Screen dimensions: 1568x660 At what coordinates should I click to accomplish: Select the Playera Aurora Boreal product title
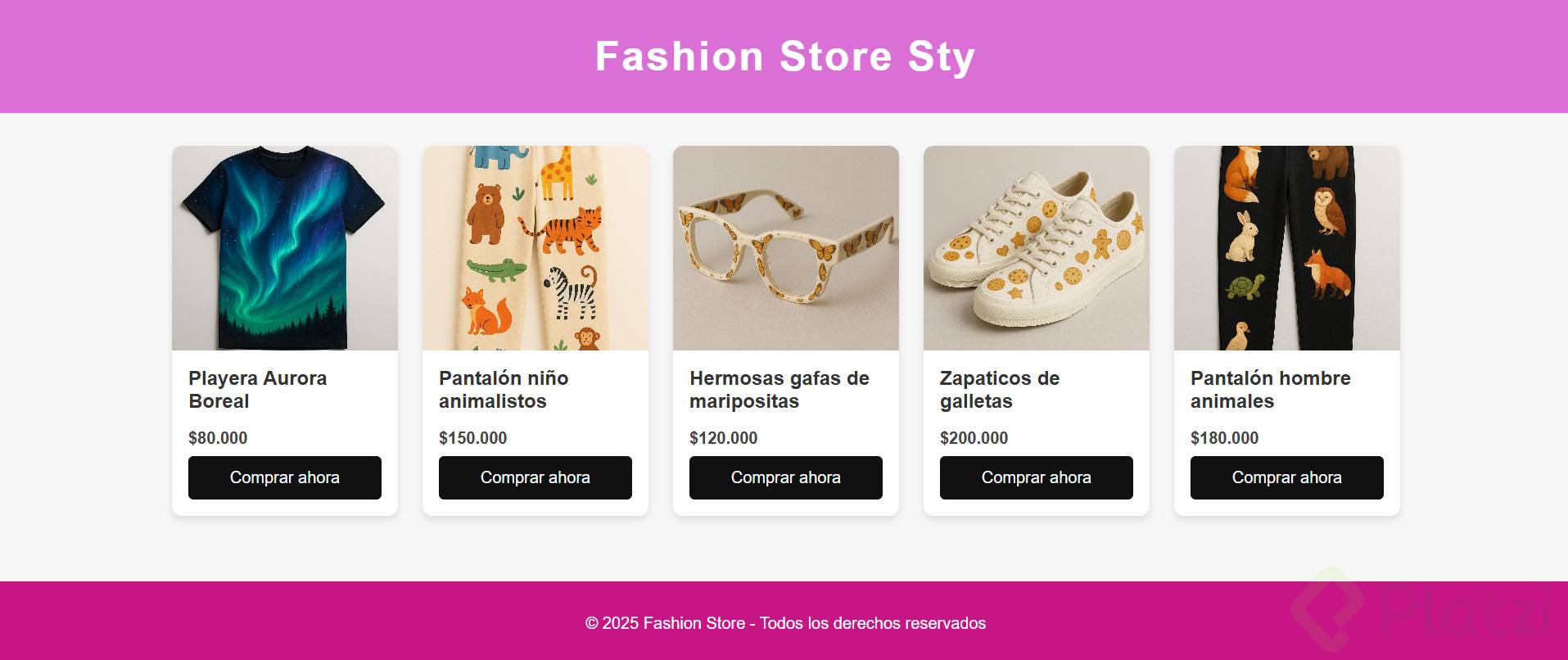(258, 390)
